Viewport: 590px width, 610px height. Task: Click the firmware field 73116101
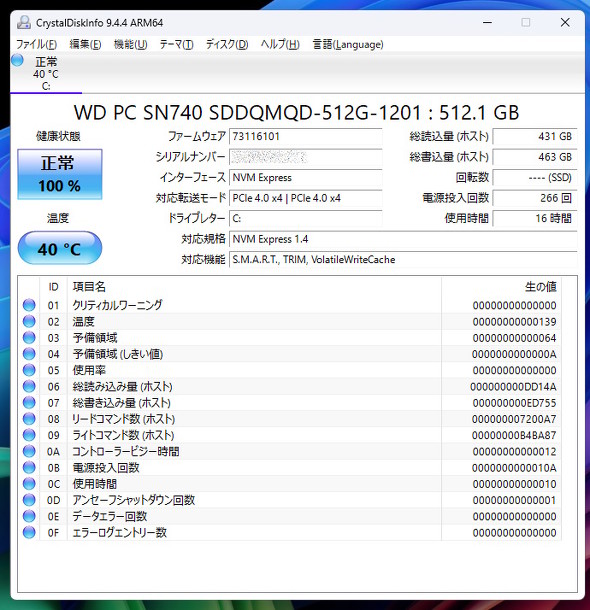tap(305, 137)
